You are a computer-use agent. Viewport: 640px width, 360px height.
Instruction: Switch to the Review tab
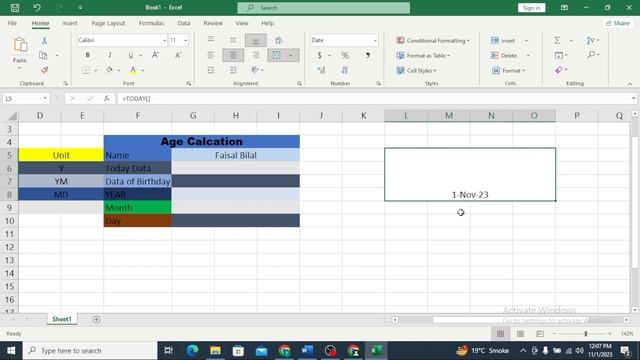[x=213, y=23]
